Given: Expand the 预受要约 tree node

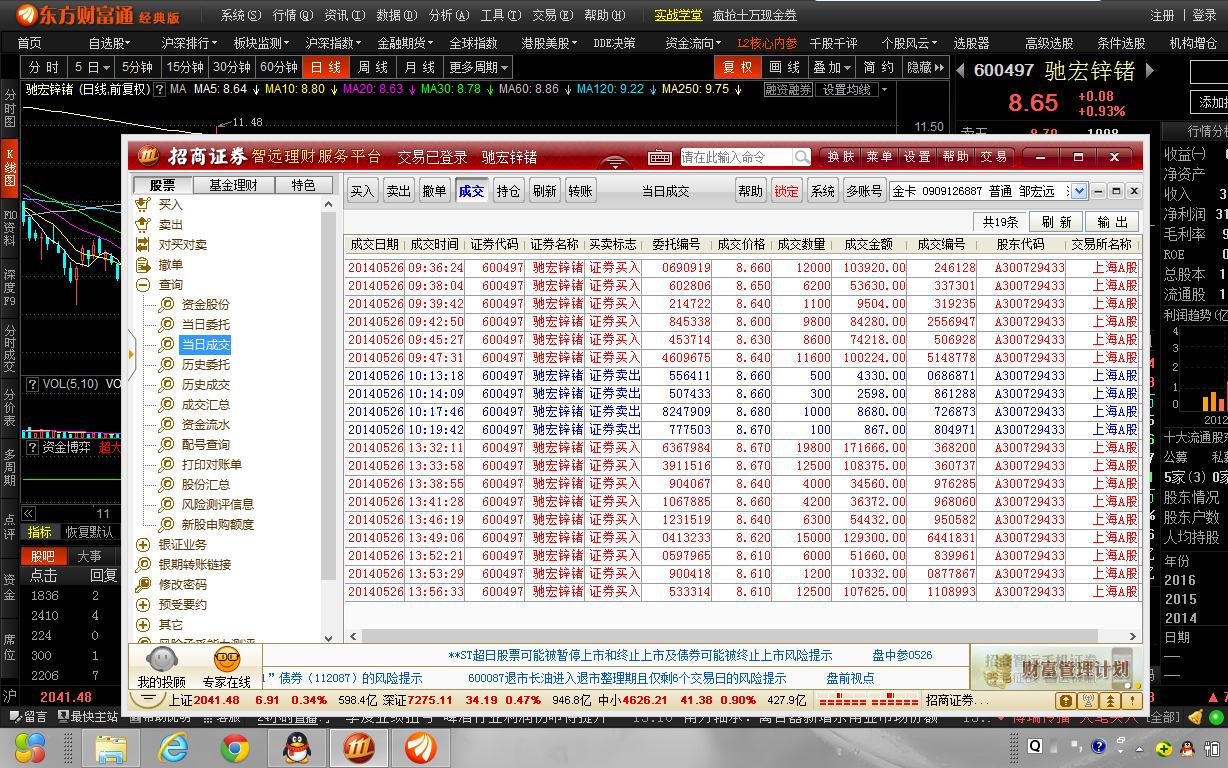Looking at the screenshot, I should (142, 605).
